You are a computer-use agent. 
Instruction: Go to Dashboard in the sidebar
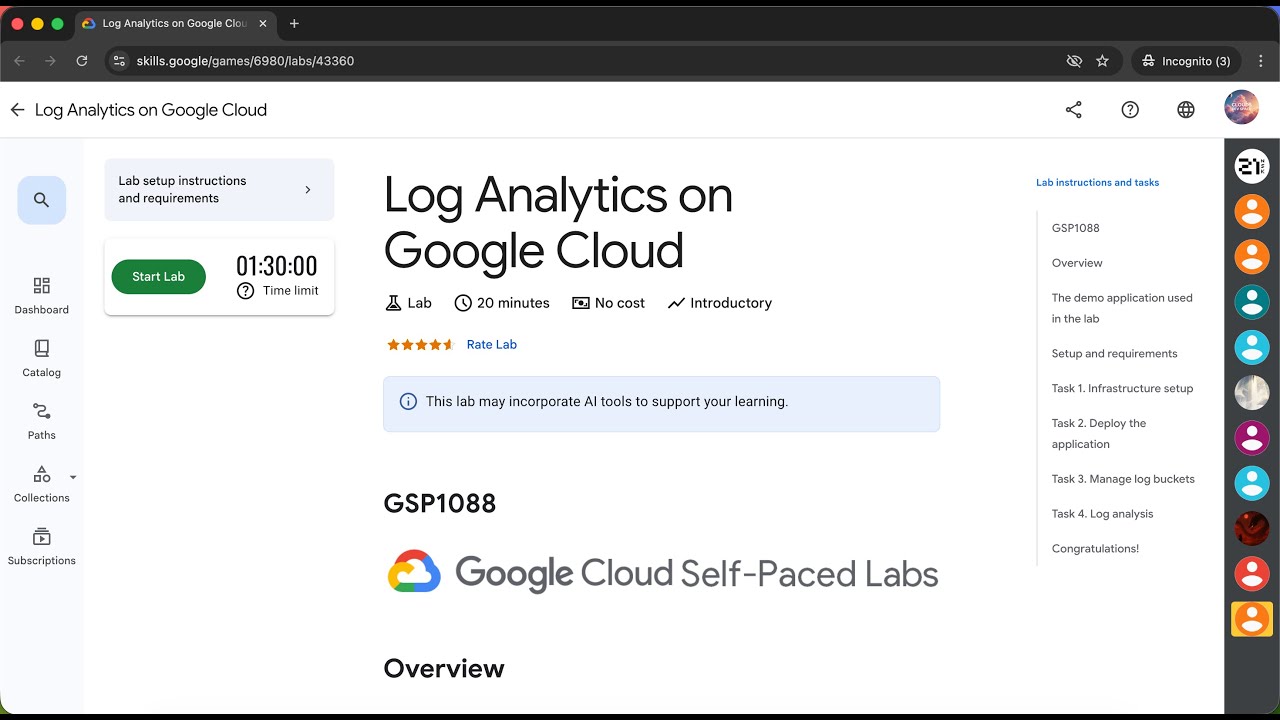coord(42,296)
